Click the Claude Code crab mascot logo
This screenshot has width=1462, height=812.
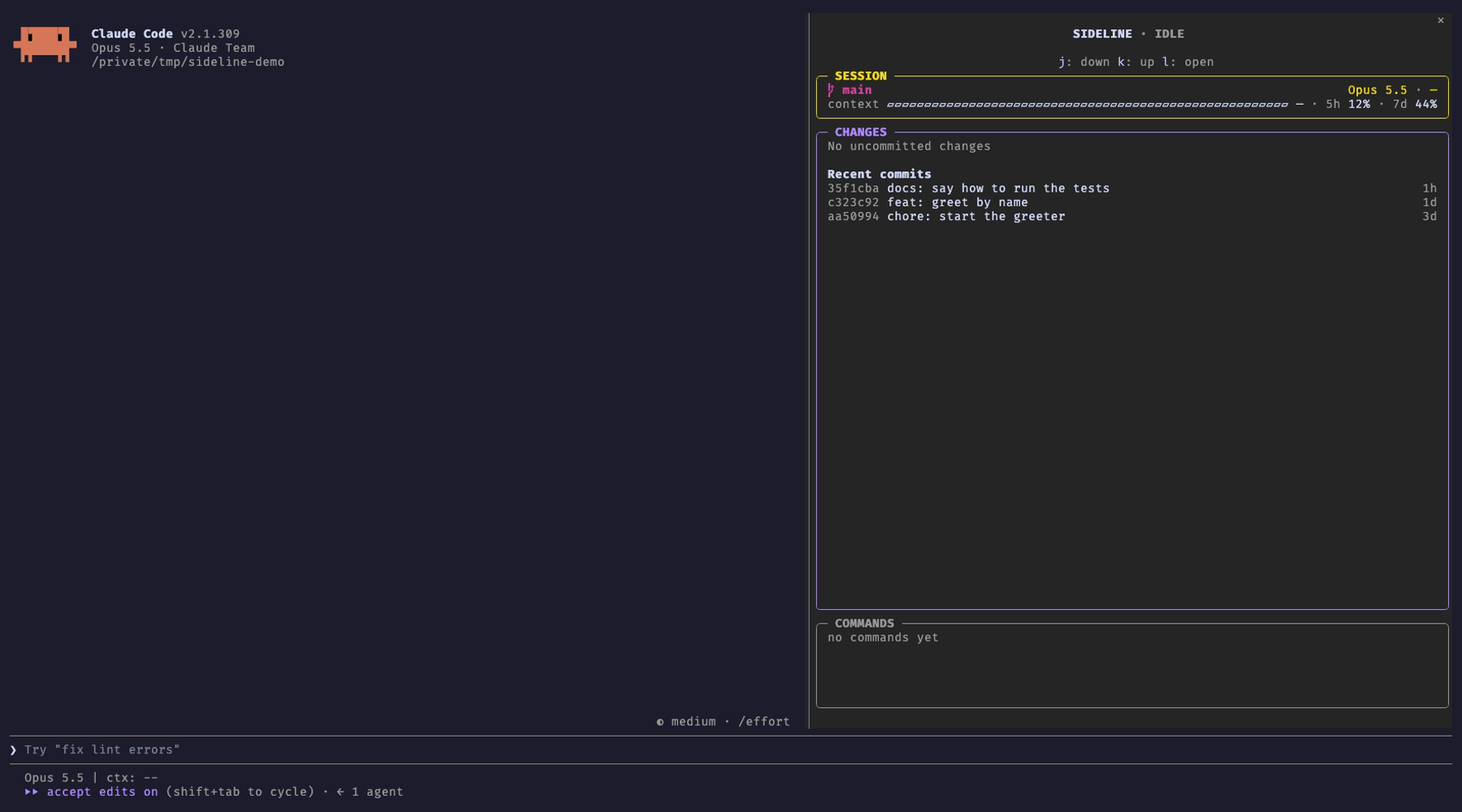[45, 44]
